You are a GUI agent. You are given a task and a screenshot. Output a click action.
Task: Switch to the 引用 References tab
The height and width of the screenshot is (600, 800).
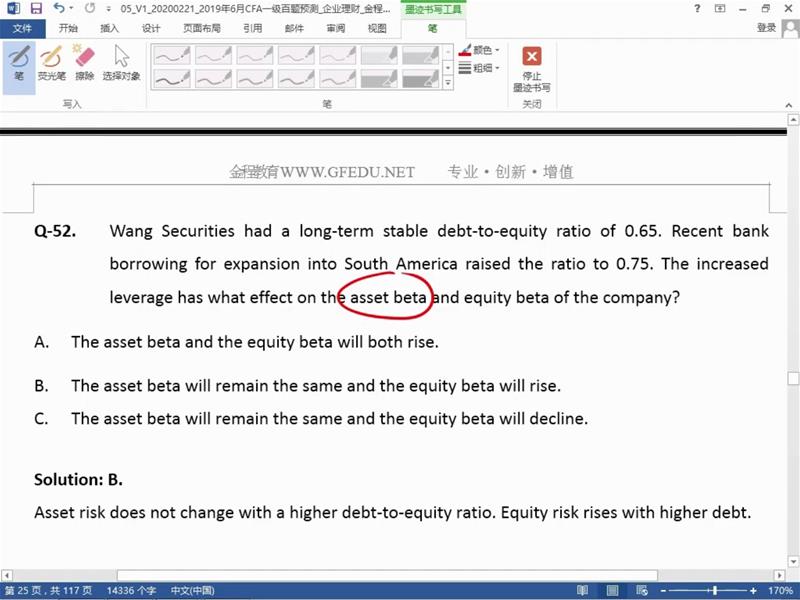tap(253, 28)
